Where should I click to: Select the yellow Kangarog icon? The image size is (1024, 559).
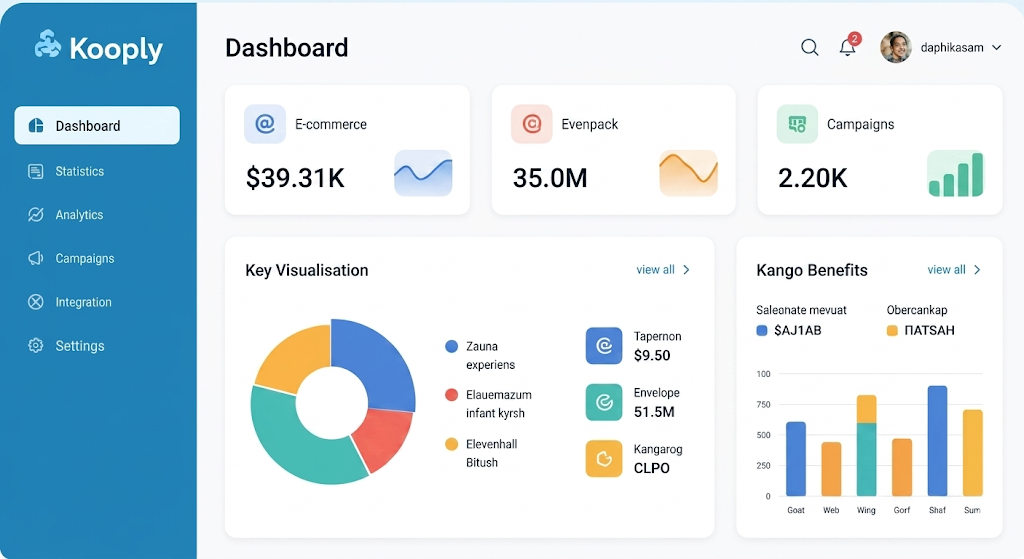pyautogui.click(x=604, y=458)
